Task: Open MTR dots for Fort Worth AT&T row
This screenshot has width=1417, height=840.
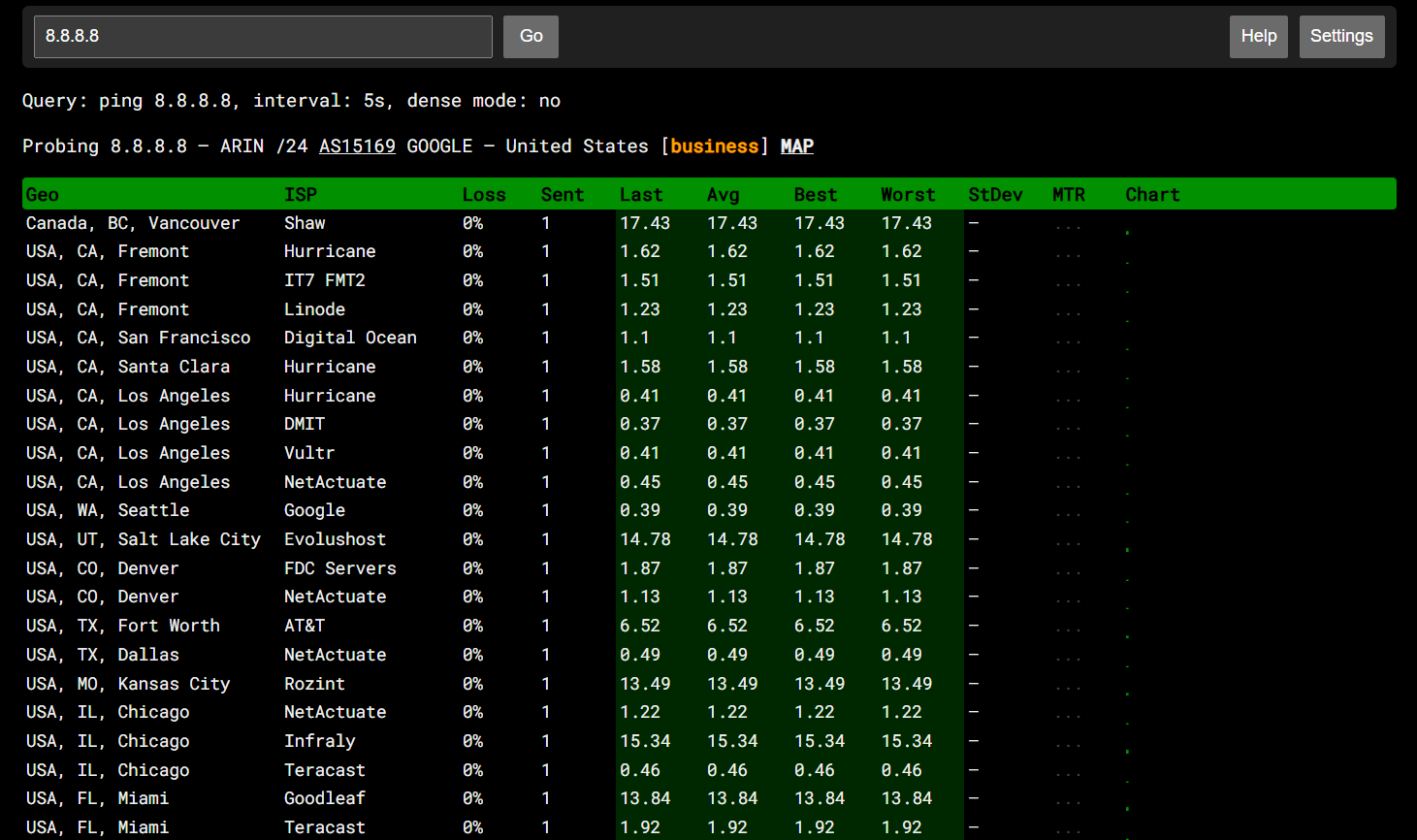Action: [1068, 630]
